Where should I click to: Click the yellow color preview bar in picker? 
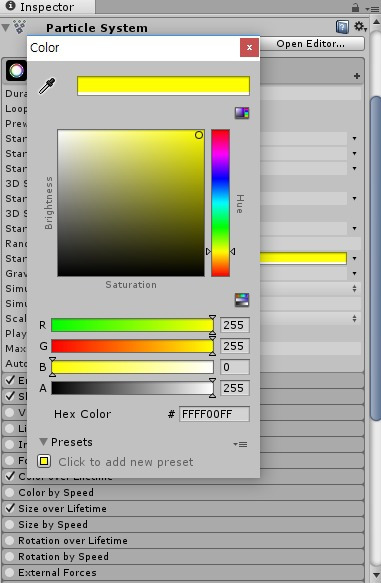pyautogui.click(x=163, y=86)
